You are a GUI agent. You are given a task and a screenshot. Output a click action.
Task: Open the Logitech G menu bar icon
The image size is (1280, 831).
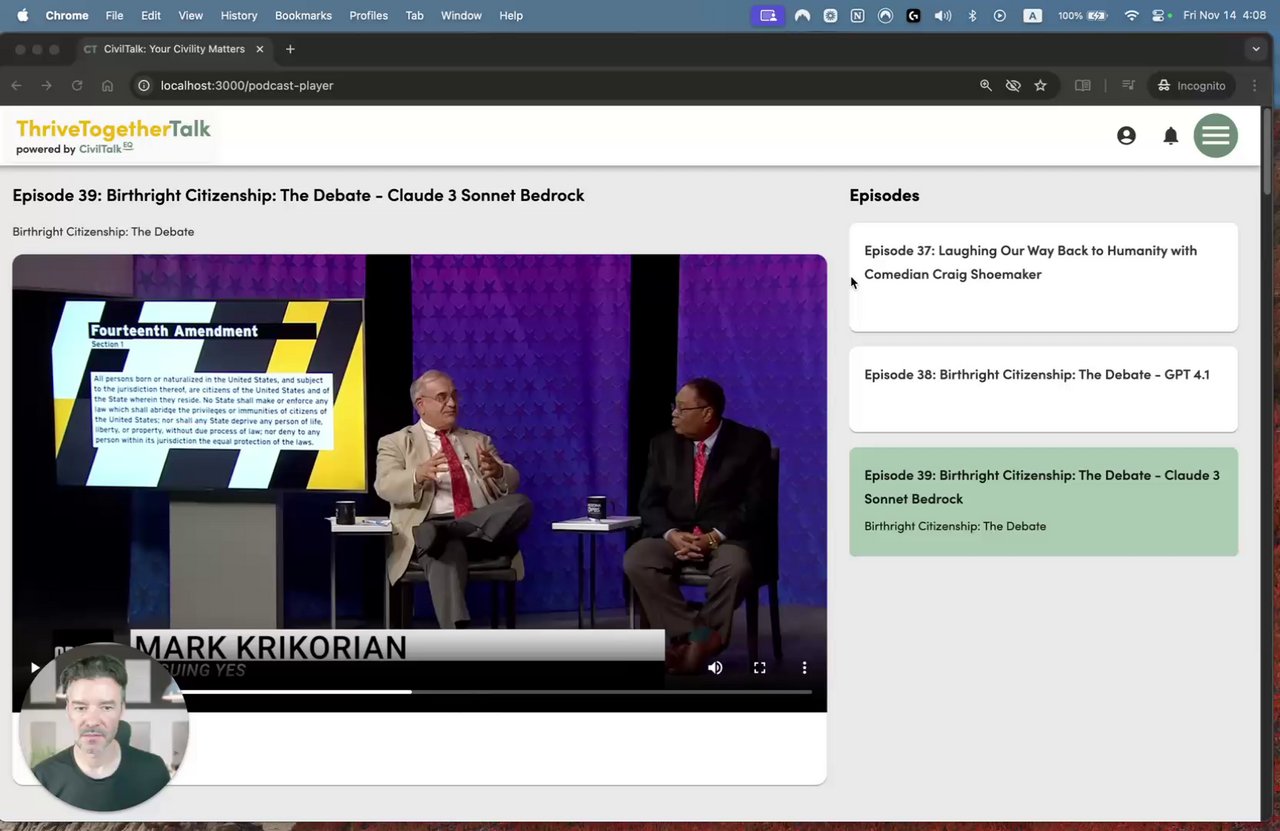(913, 15)
